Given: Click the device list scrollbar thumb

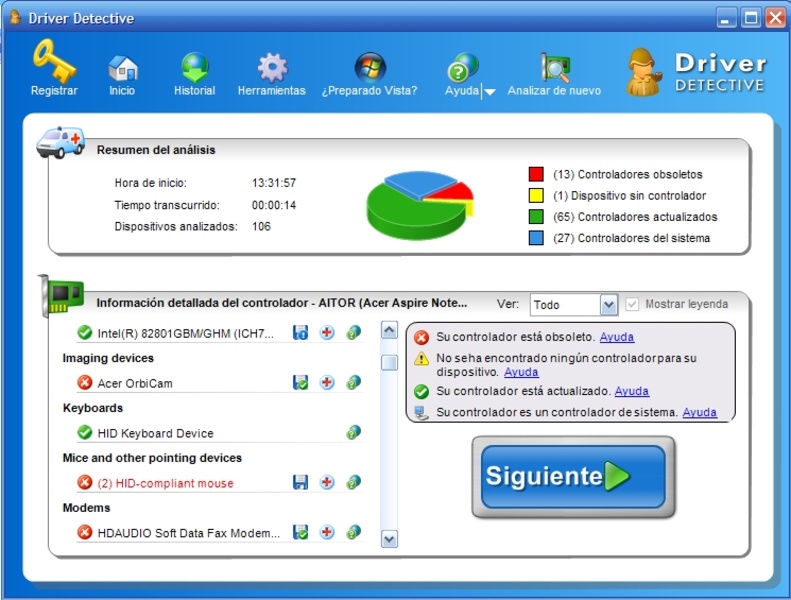Looking at the screenshot, I should point(389,362).
